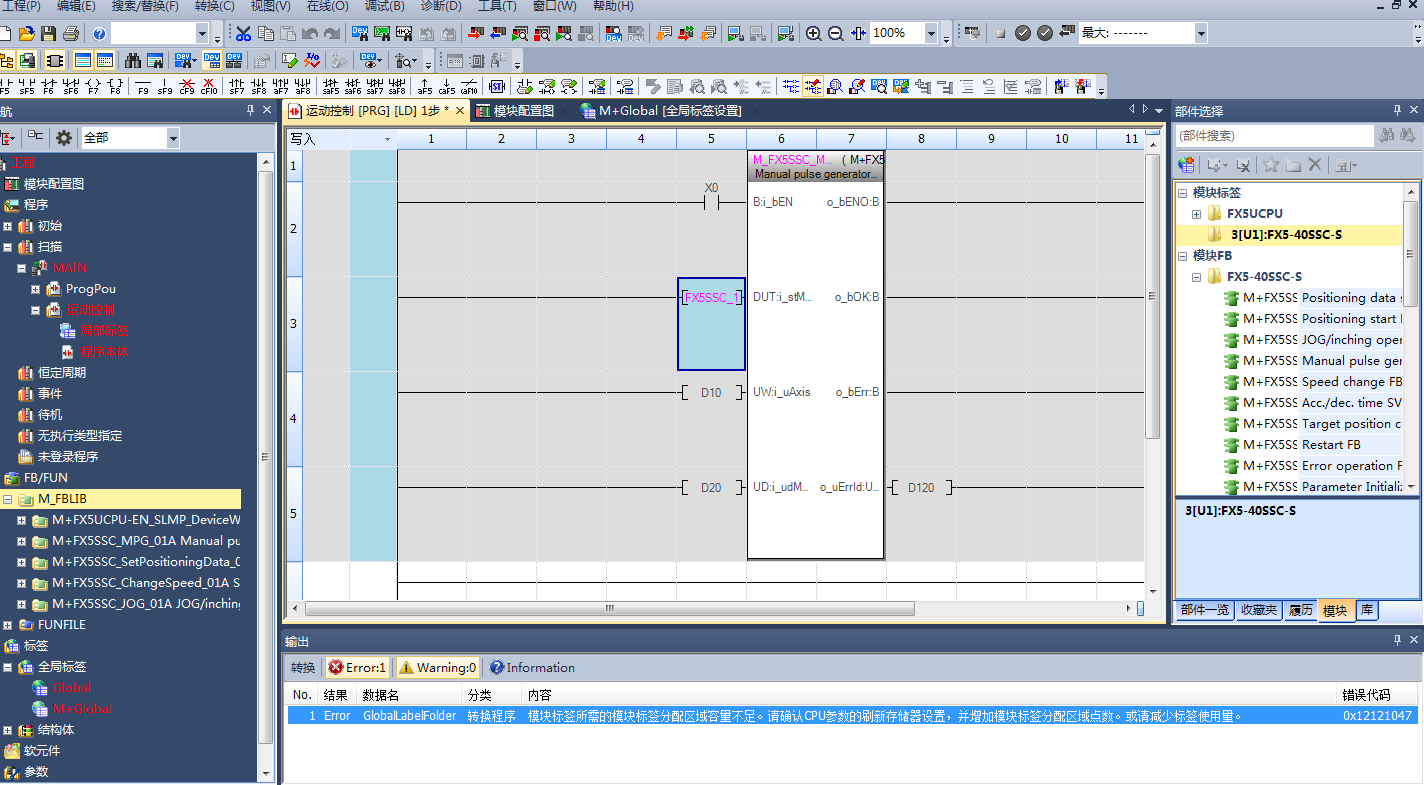Click the navigation panel gear settings icon
Image resolution: width=1424 pixels, height=785 pixels.
(x=64, y=138)
